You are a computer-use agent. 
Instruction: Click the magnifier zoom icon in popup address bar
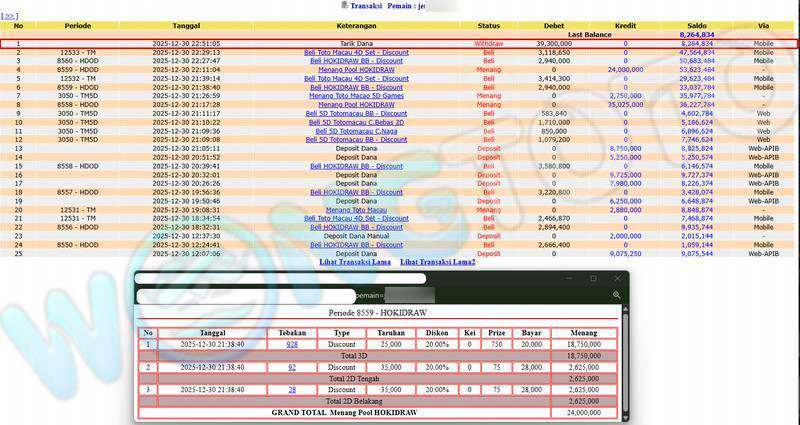(x=618, y=295)
